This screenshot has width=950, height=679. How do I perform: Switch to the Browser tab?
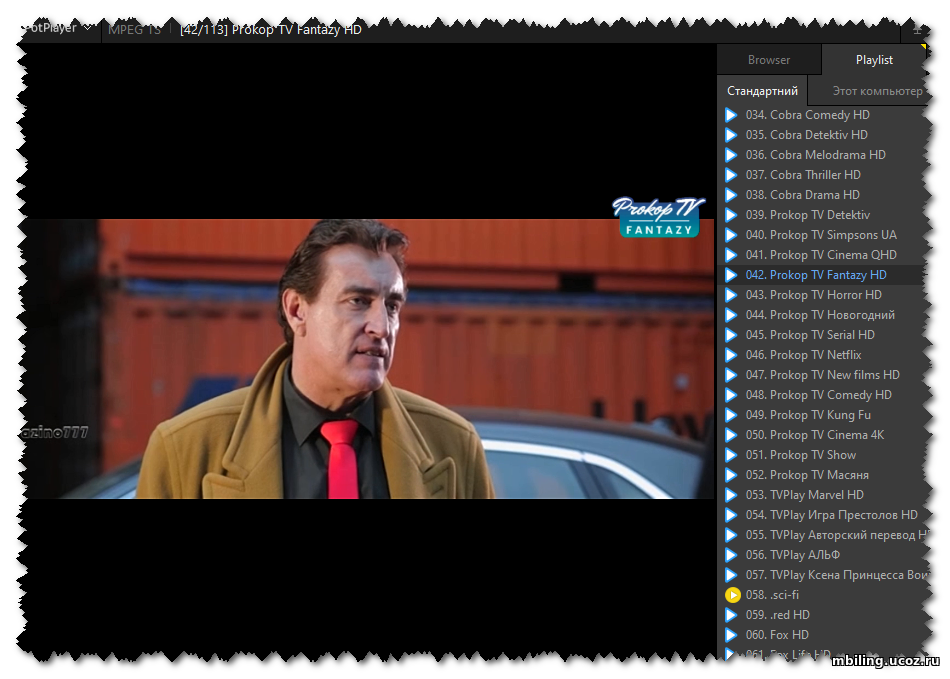769,60
